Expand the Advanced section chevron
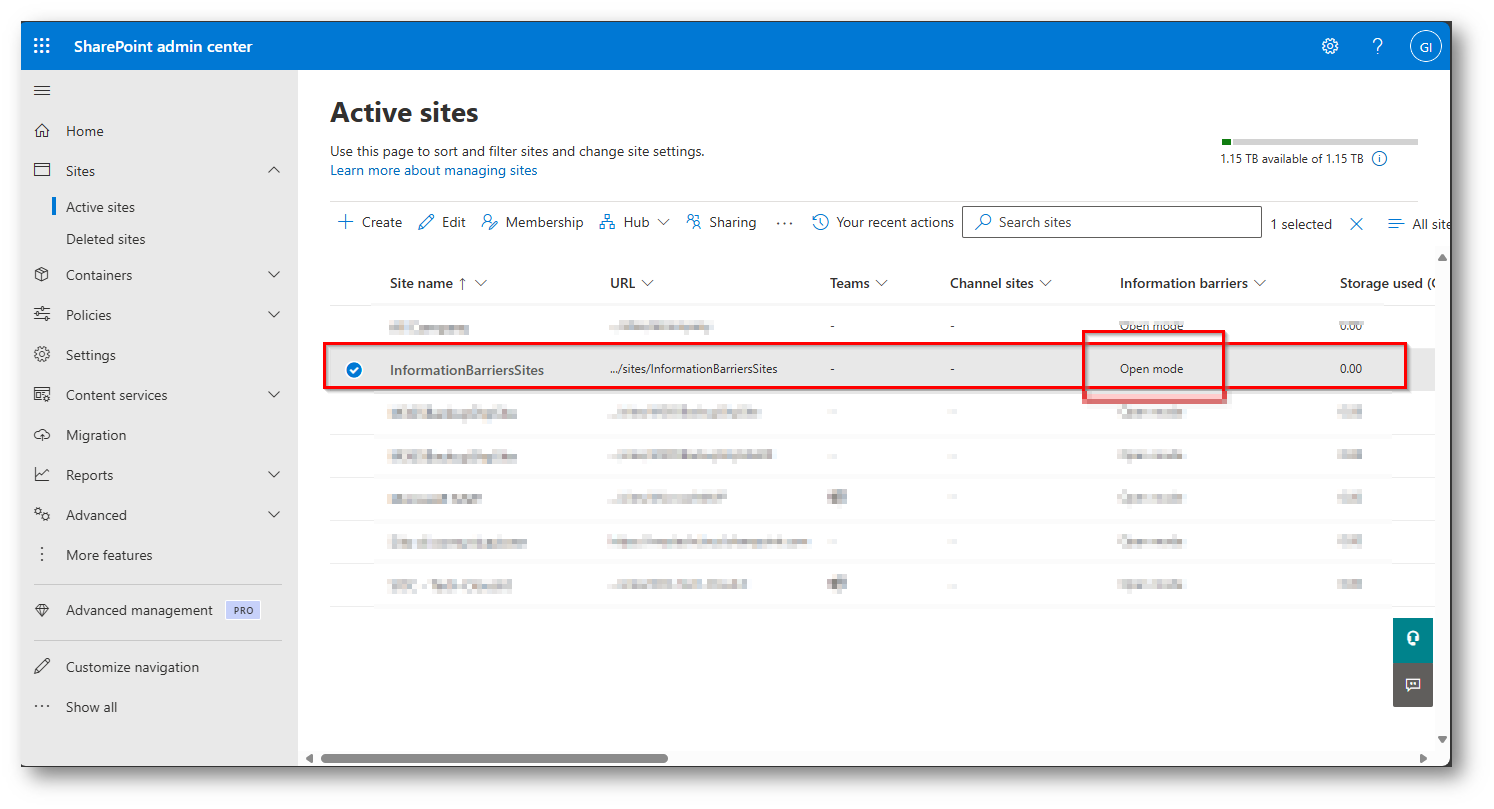Viewport: 1494px width, 809px height. 274,515
